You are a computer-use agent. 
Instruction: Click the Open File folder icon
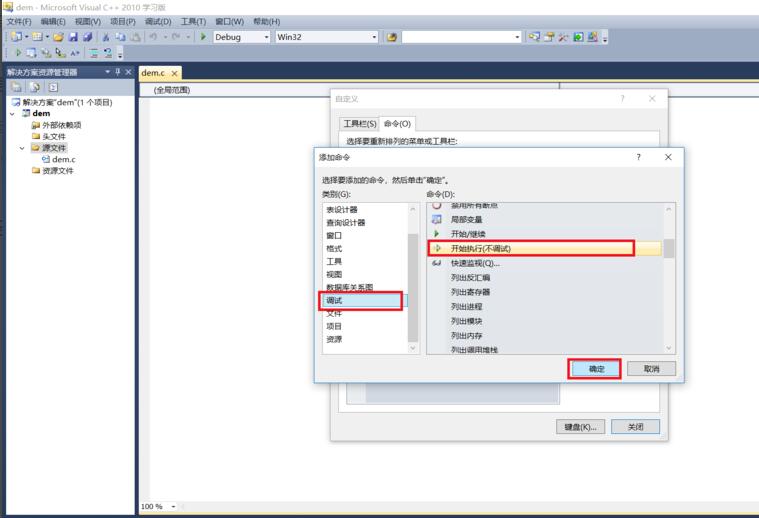[59, 37]
